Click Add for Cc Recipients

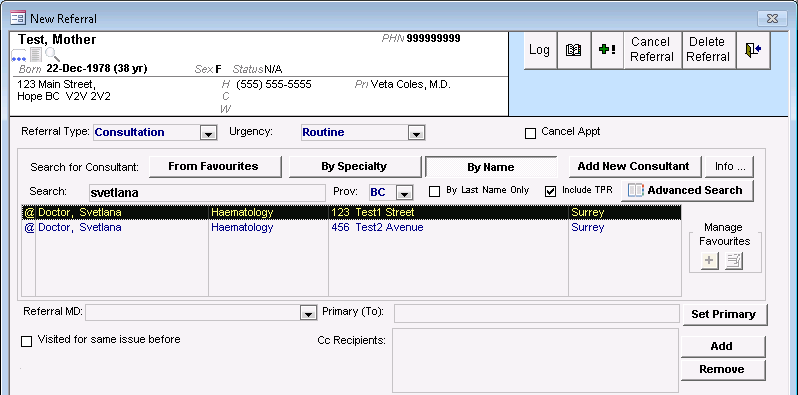click(723, 346)
